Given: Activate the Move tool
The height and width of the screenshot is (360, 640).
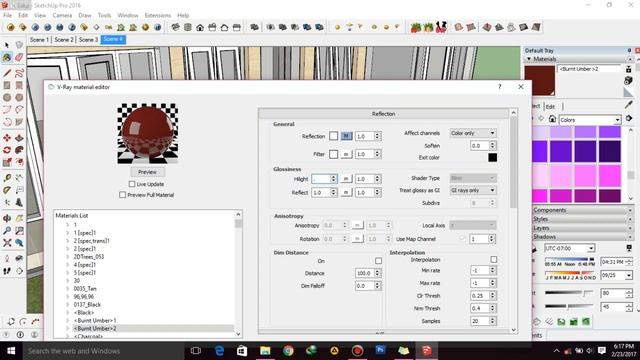Looking at the screenshot, I should click(7, 138).
